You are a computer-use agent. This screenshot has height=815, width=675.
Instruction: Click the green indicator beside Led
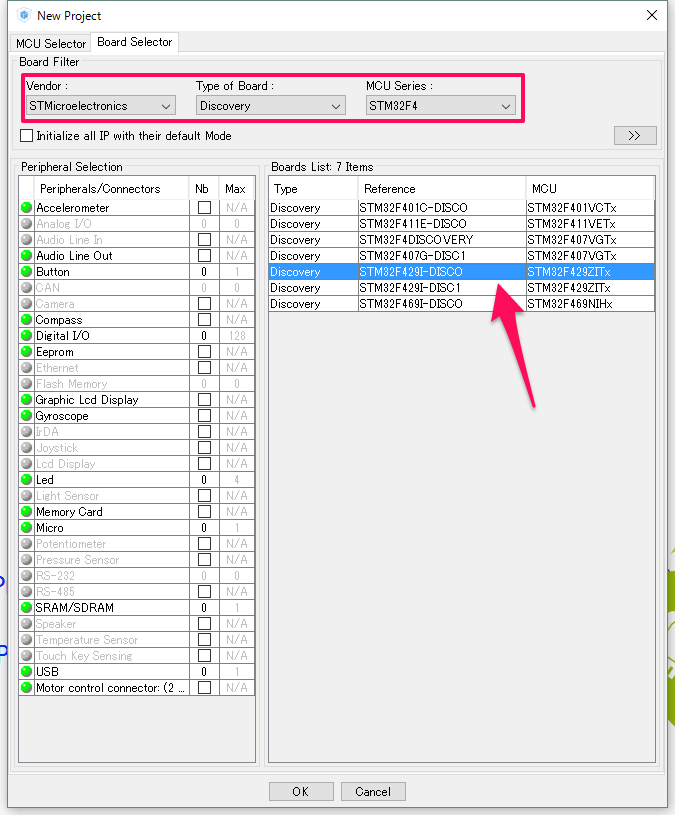tap(27, 480)
